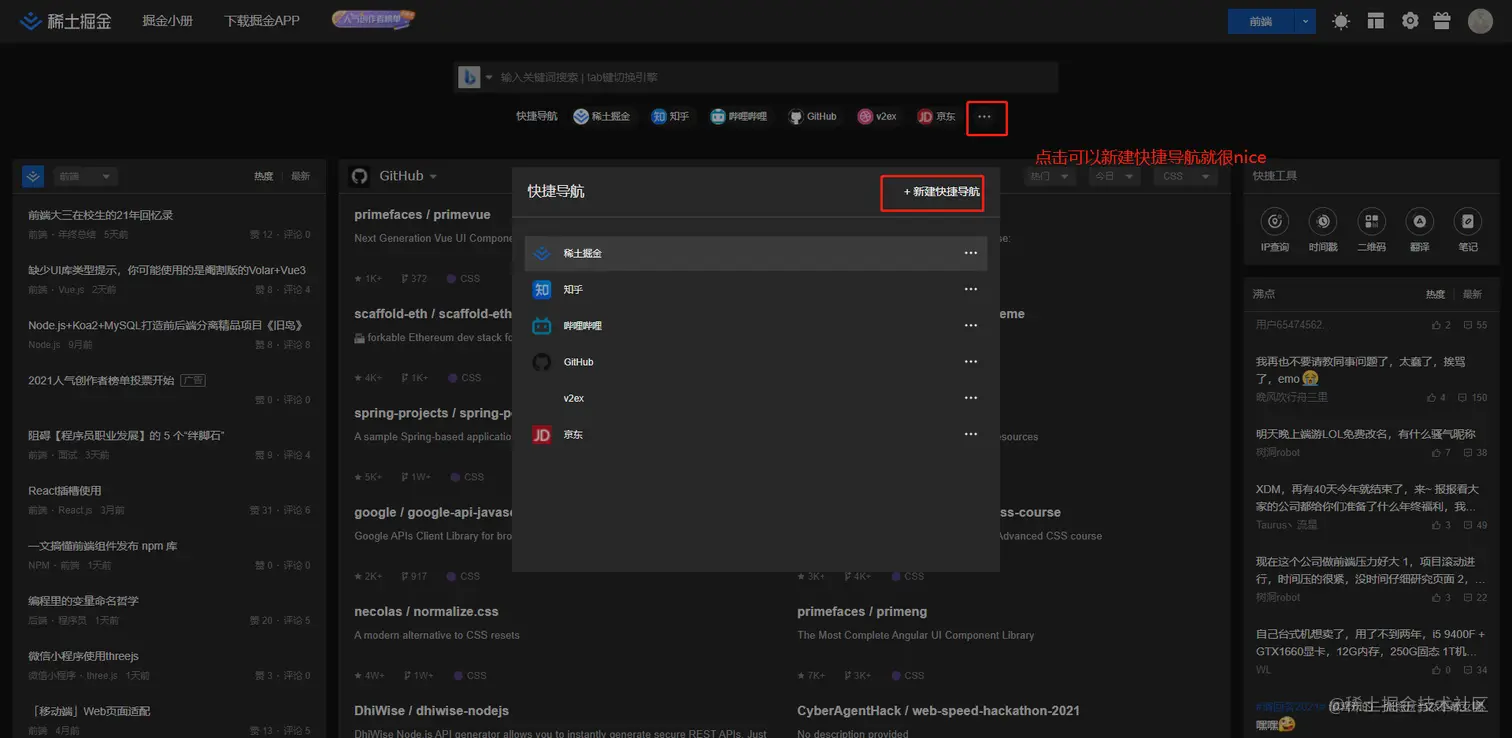This screenshot has height=738, width=1512.
Task: Open the 下载掘金APP header menu item
Action: (262, 21)
